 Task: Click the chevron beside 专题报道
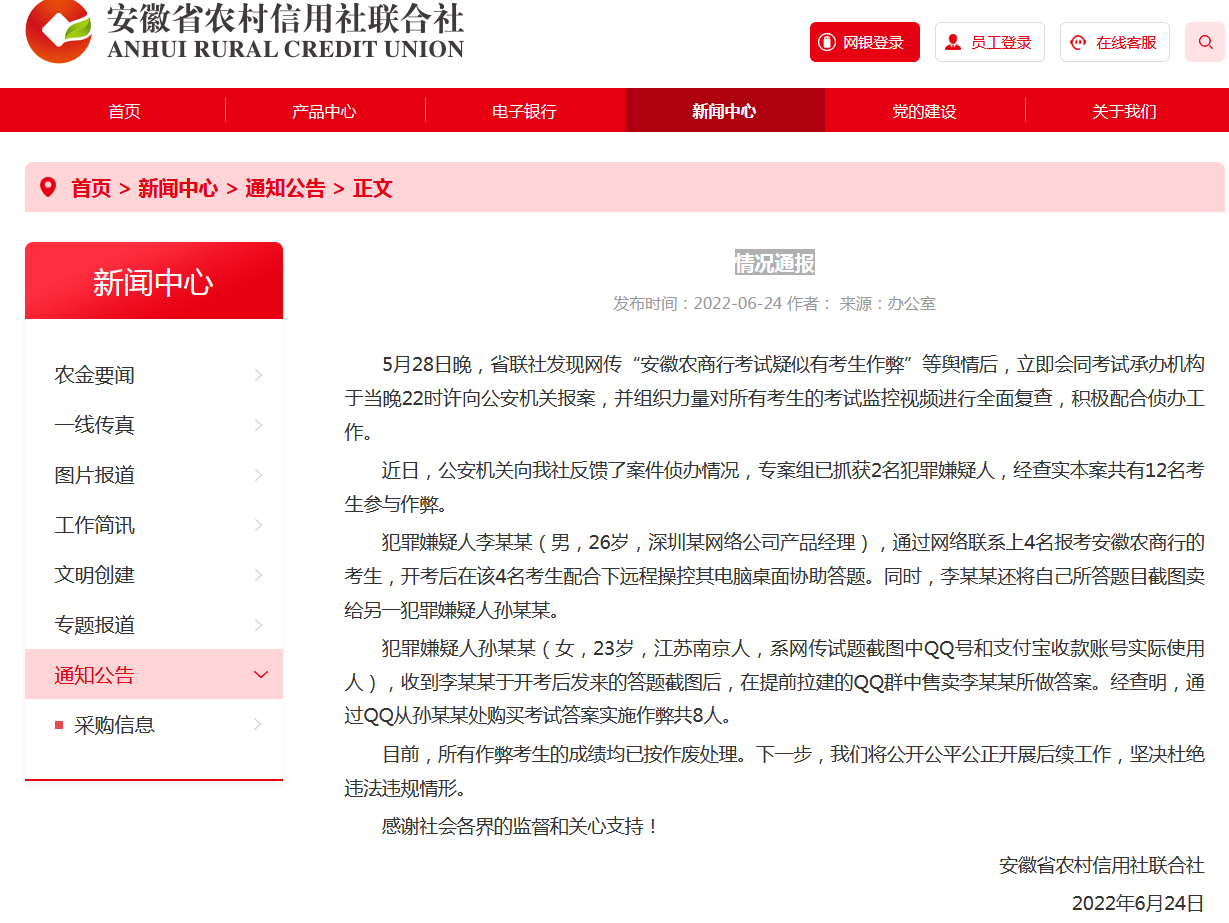tap(259, 625)
